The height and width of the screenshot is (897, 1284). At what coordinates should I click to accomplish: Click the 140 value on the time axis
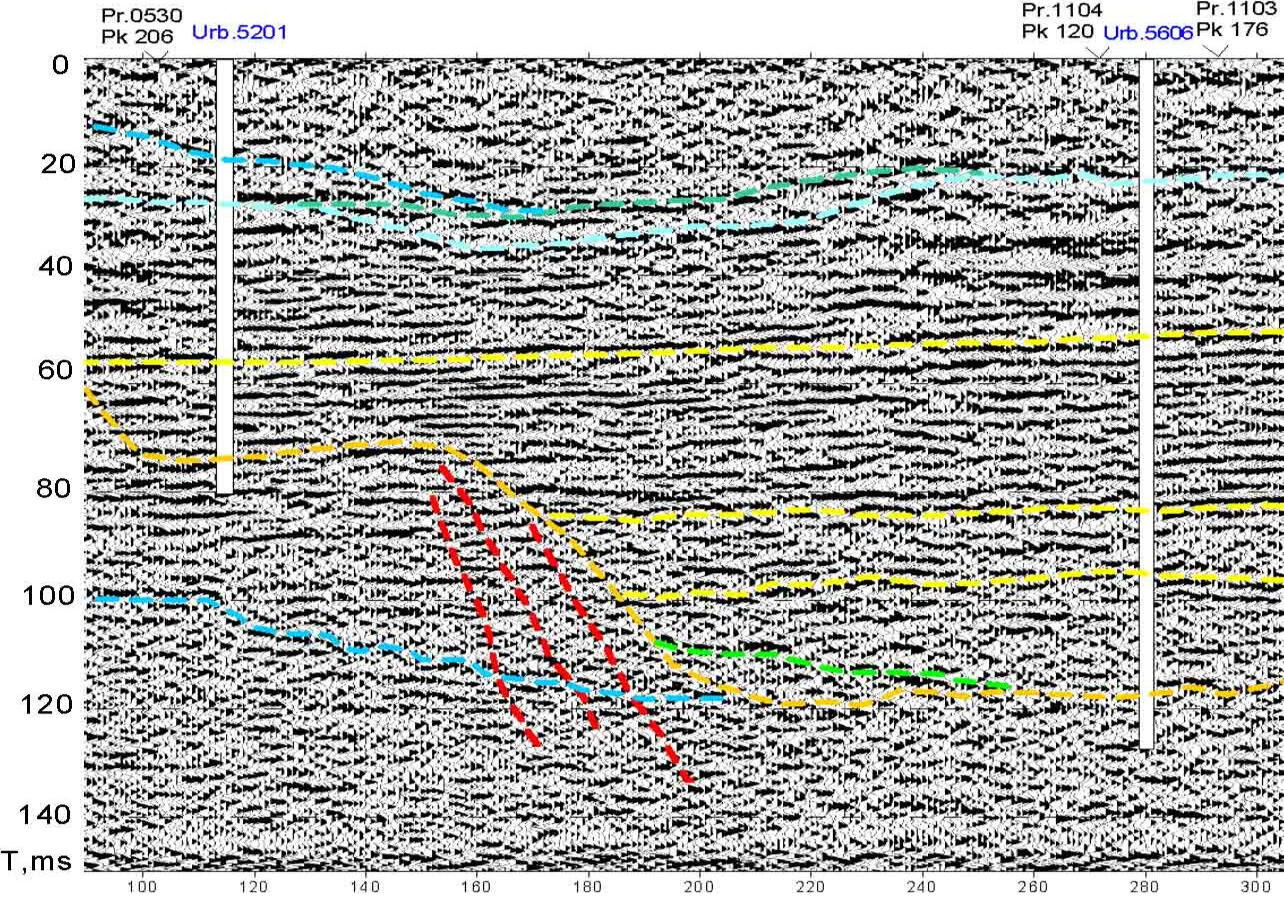click(43, 814)
